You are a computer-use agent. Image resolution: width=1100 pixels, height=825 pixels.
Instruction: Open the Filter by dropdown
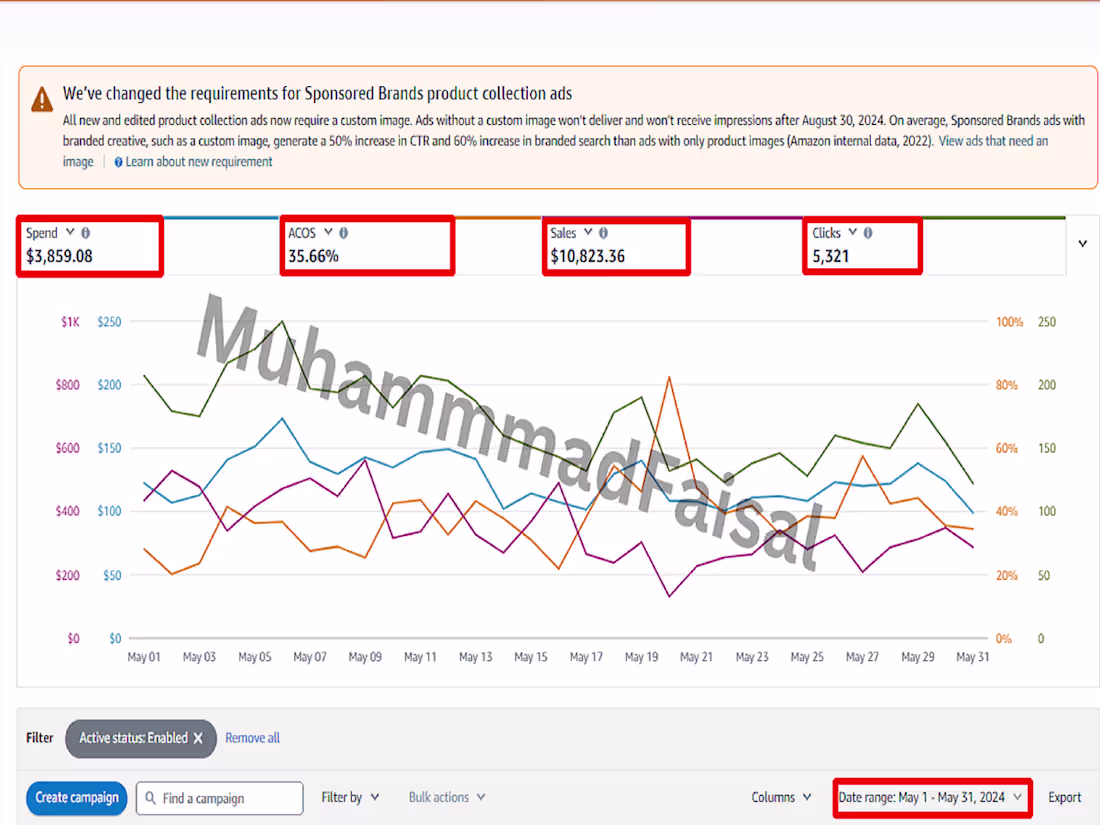[x=350, y=798]
